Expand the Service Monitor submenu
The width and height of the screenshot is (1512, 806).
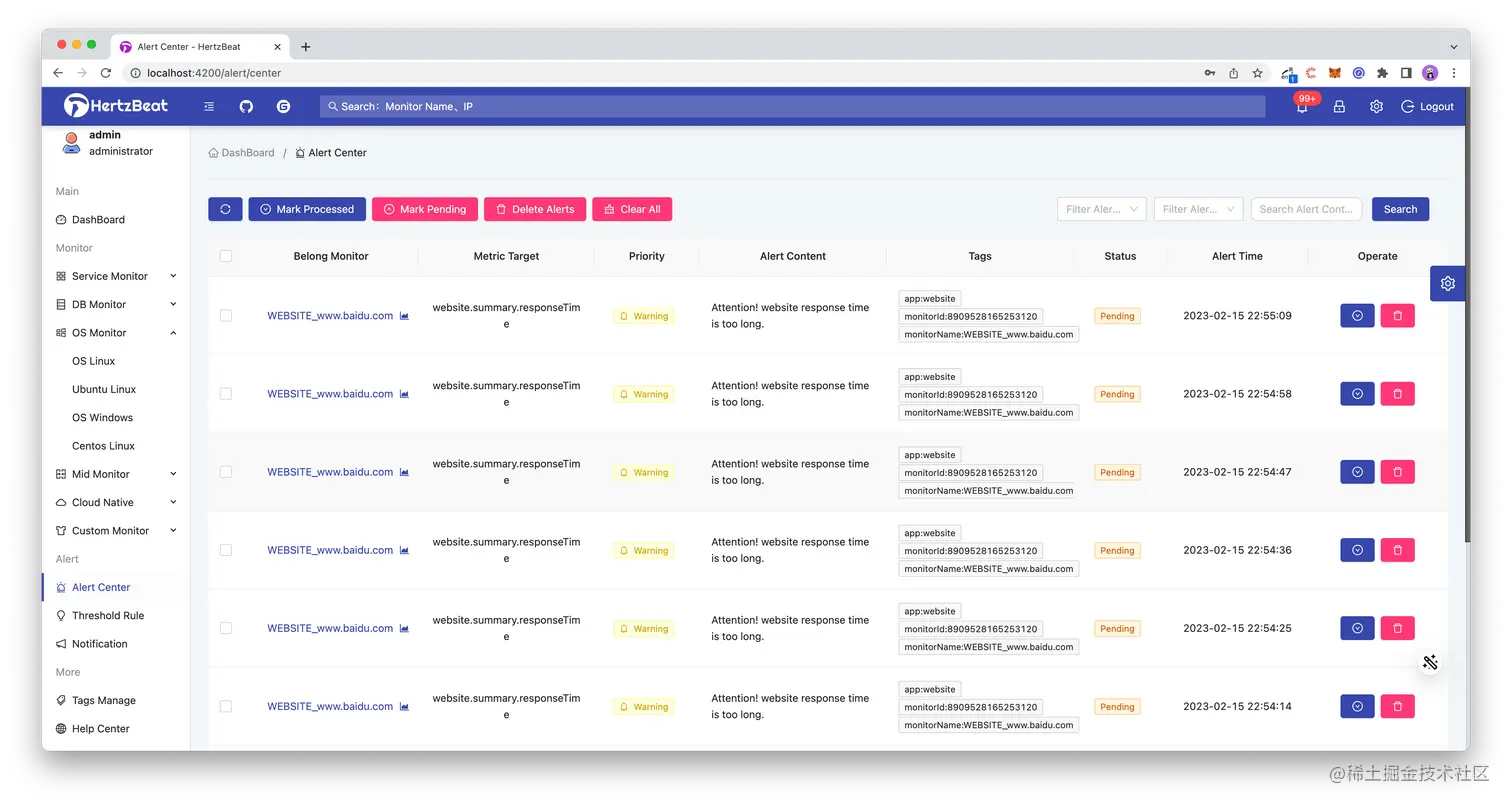[x=116, y=276]
